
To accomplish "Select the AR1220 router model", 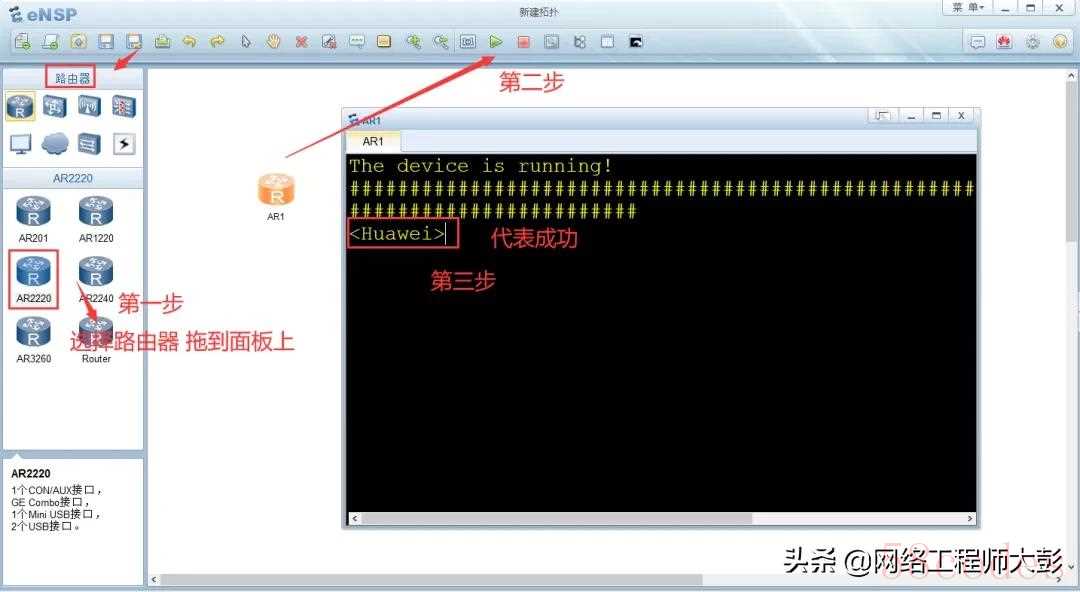I will click(96, 219).
